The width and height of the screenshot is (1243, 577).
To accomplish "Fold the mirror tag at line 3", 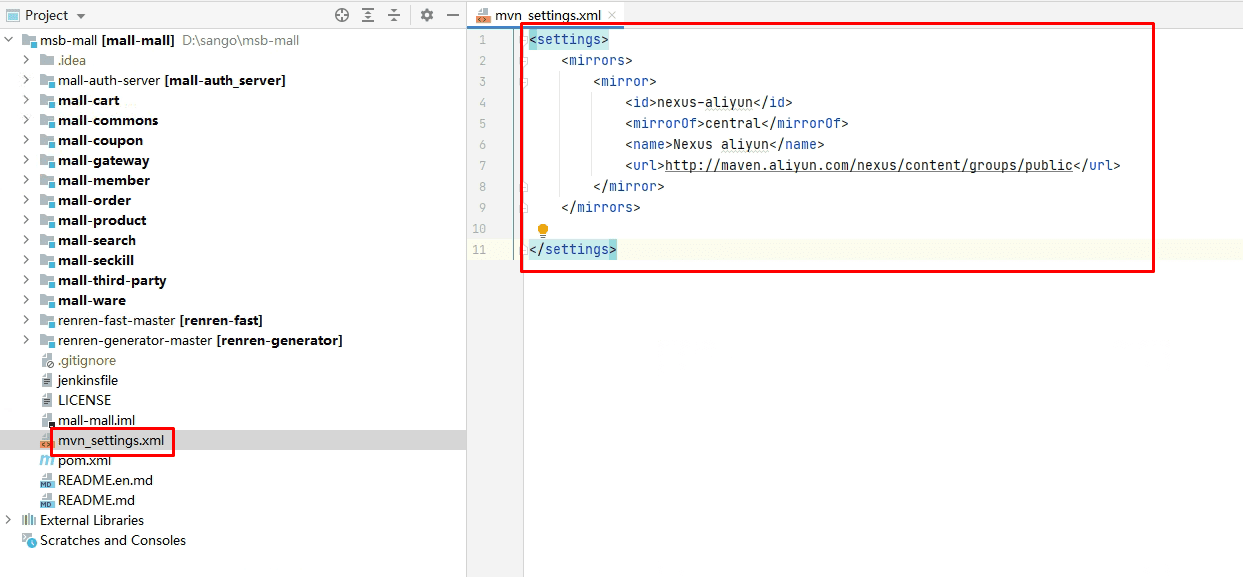I will (524, 81).
